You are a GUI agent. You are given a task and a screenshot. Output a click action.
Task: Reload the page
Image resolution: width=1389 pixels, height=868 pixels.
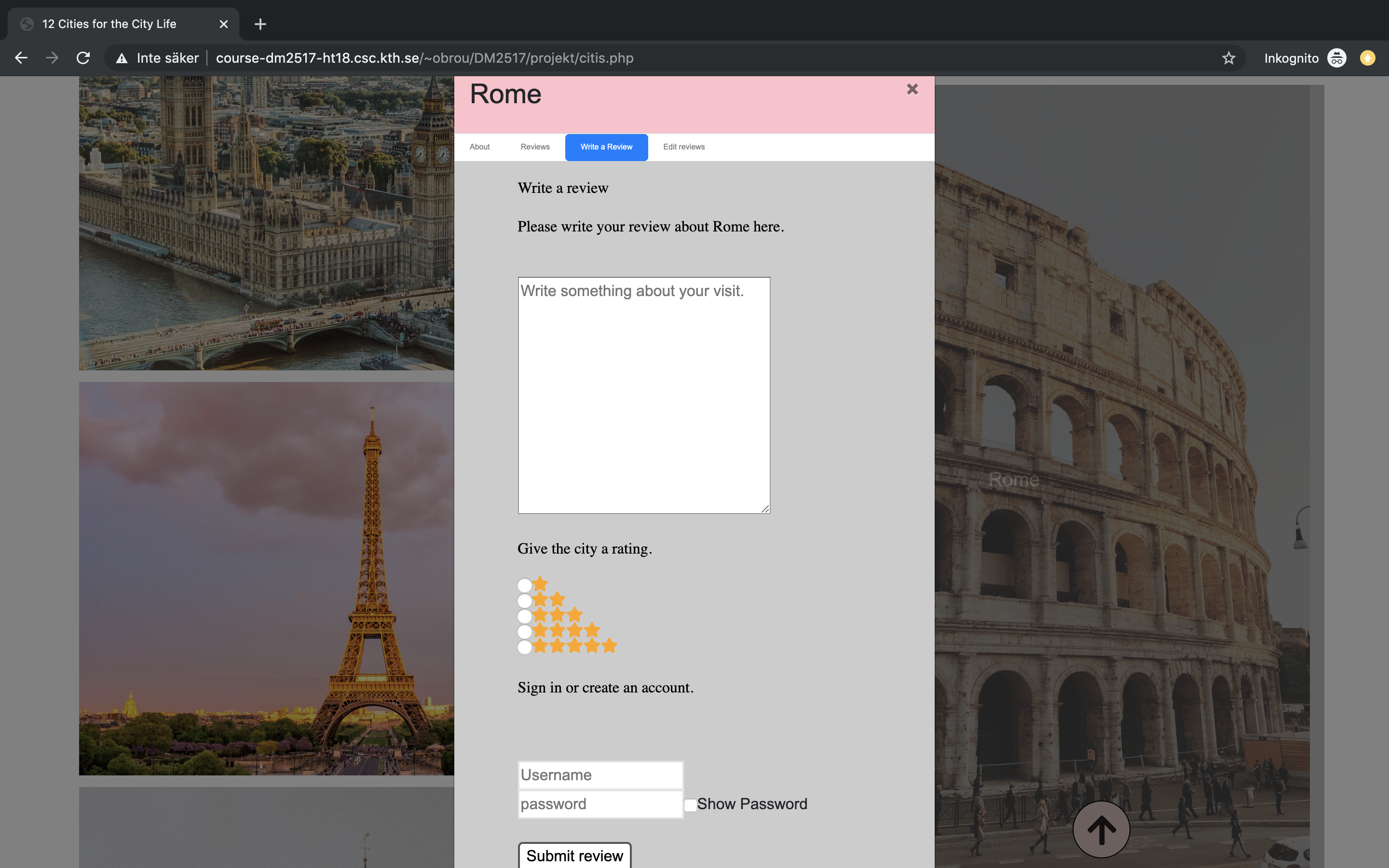click(83, 58)
